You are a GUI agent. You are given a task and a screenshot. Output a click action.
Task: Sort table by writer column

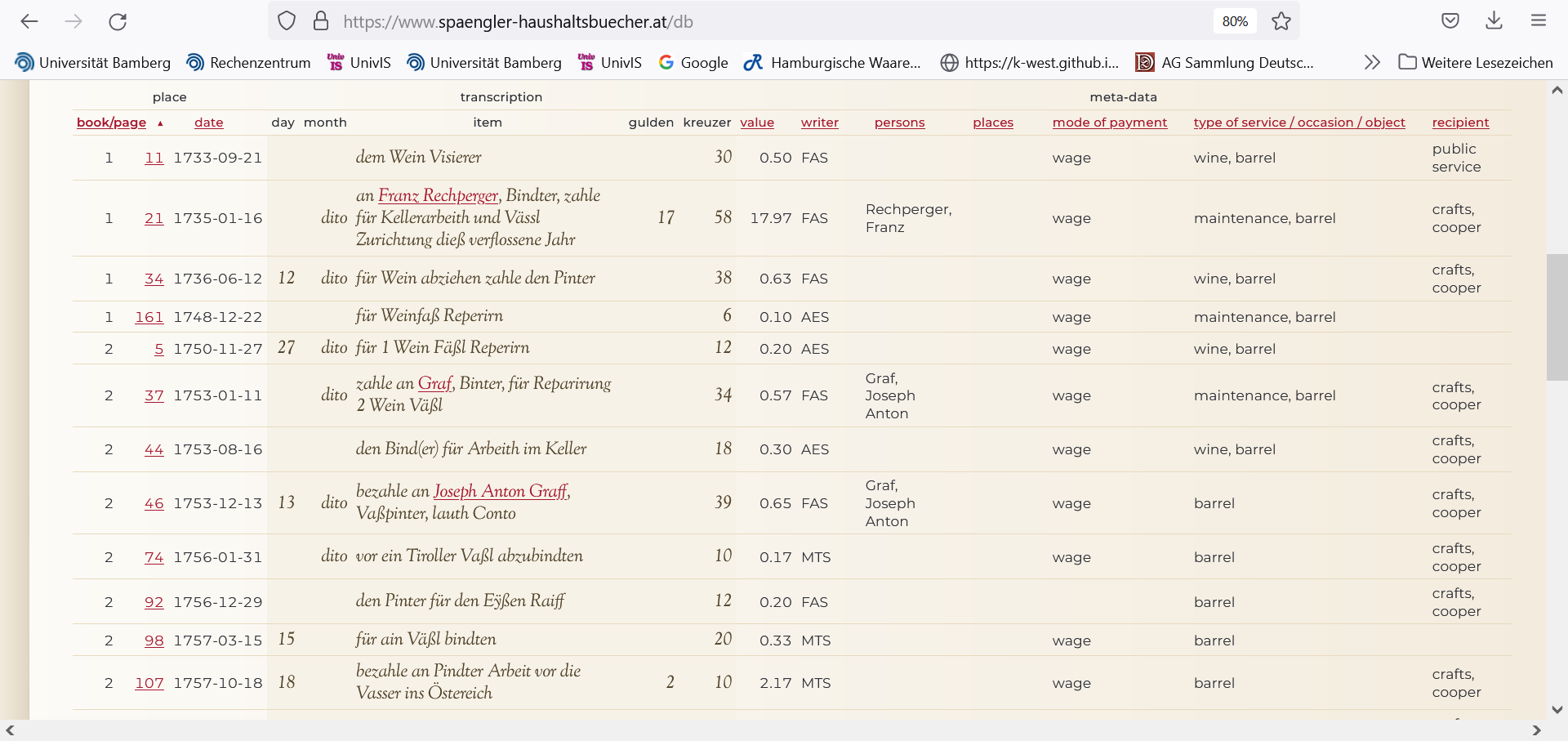[820, 123]
